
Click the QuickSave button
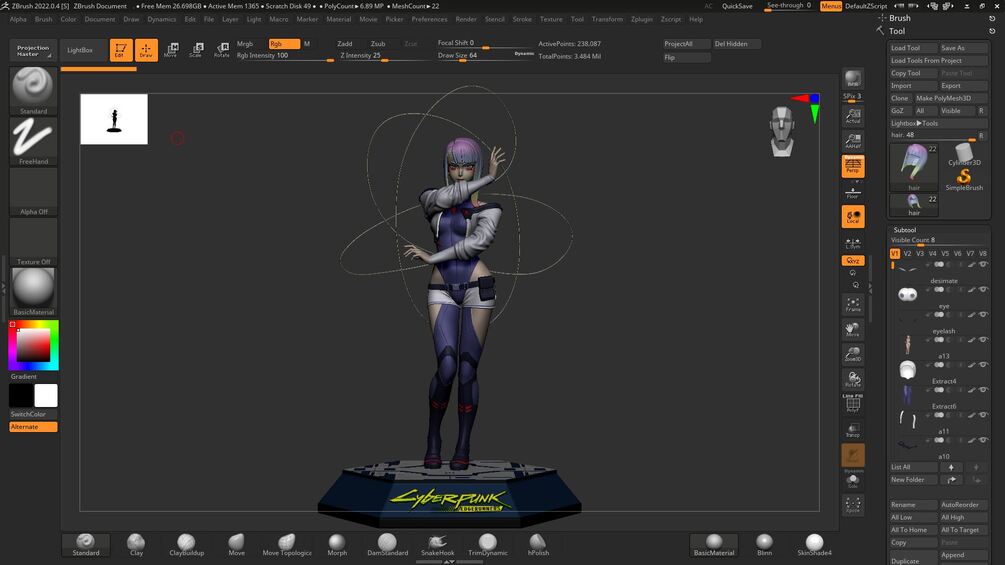point(737,6)
